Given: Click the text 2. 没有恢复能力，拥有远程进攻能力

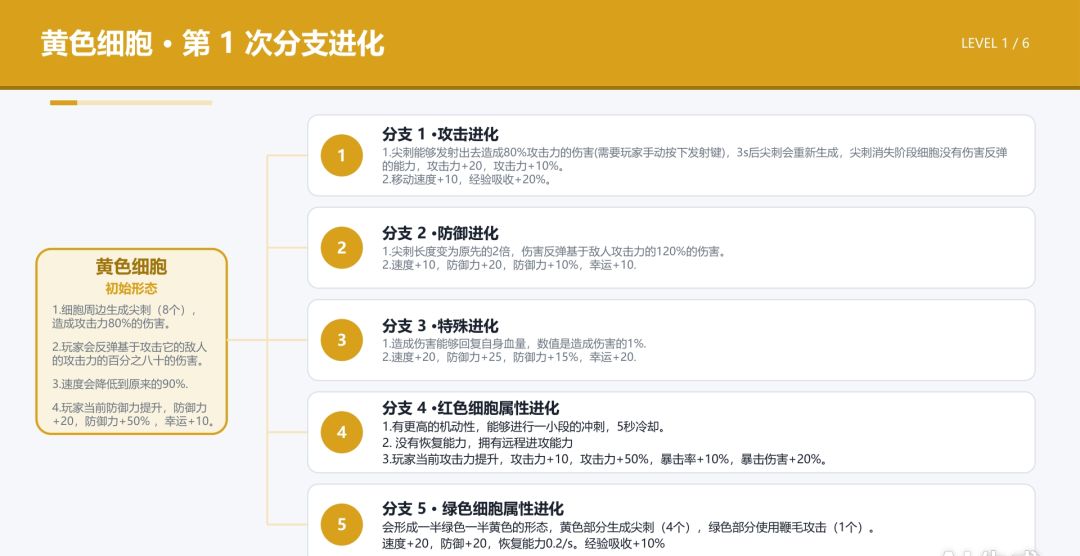Looking at the screenshot, I should click(477, 443).
